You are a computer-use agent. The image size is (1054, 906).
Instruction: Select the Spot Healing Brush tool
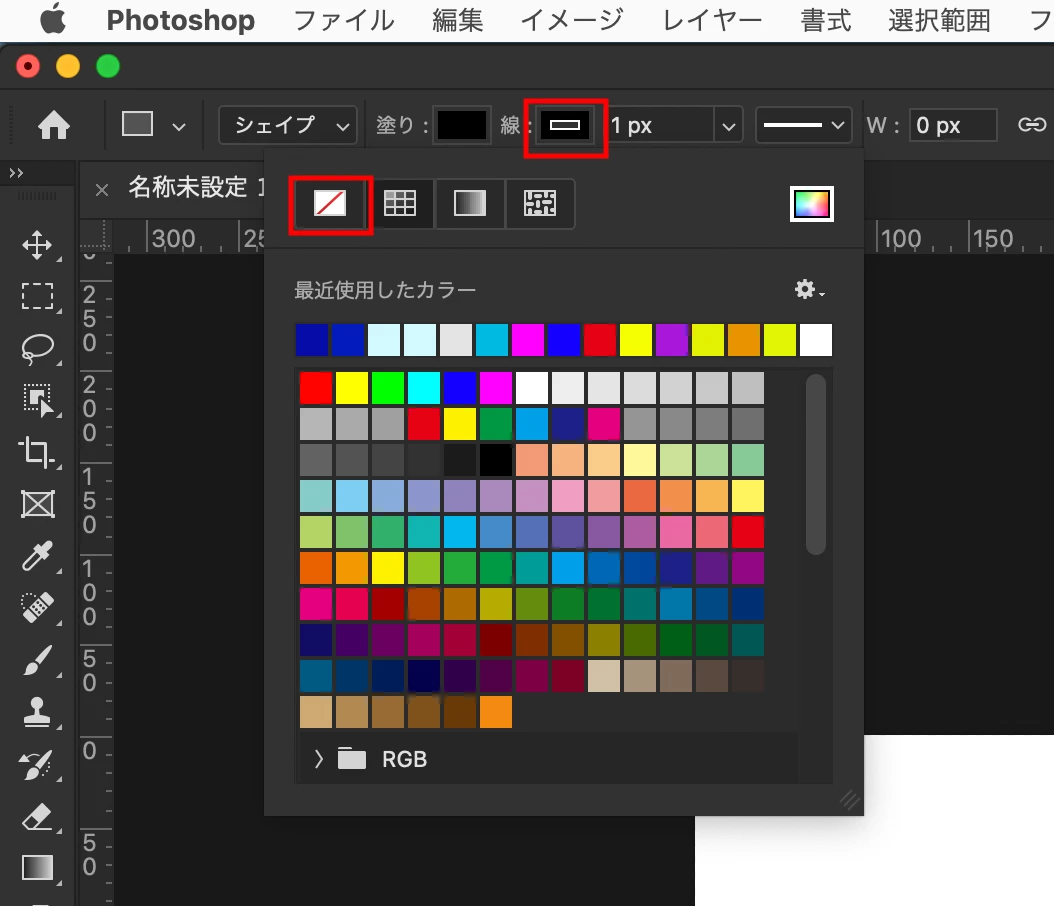pos(37,608)
